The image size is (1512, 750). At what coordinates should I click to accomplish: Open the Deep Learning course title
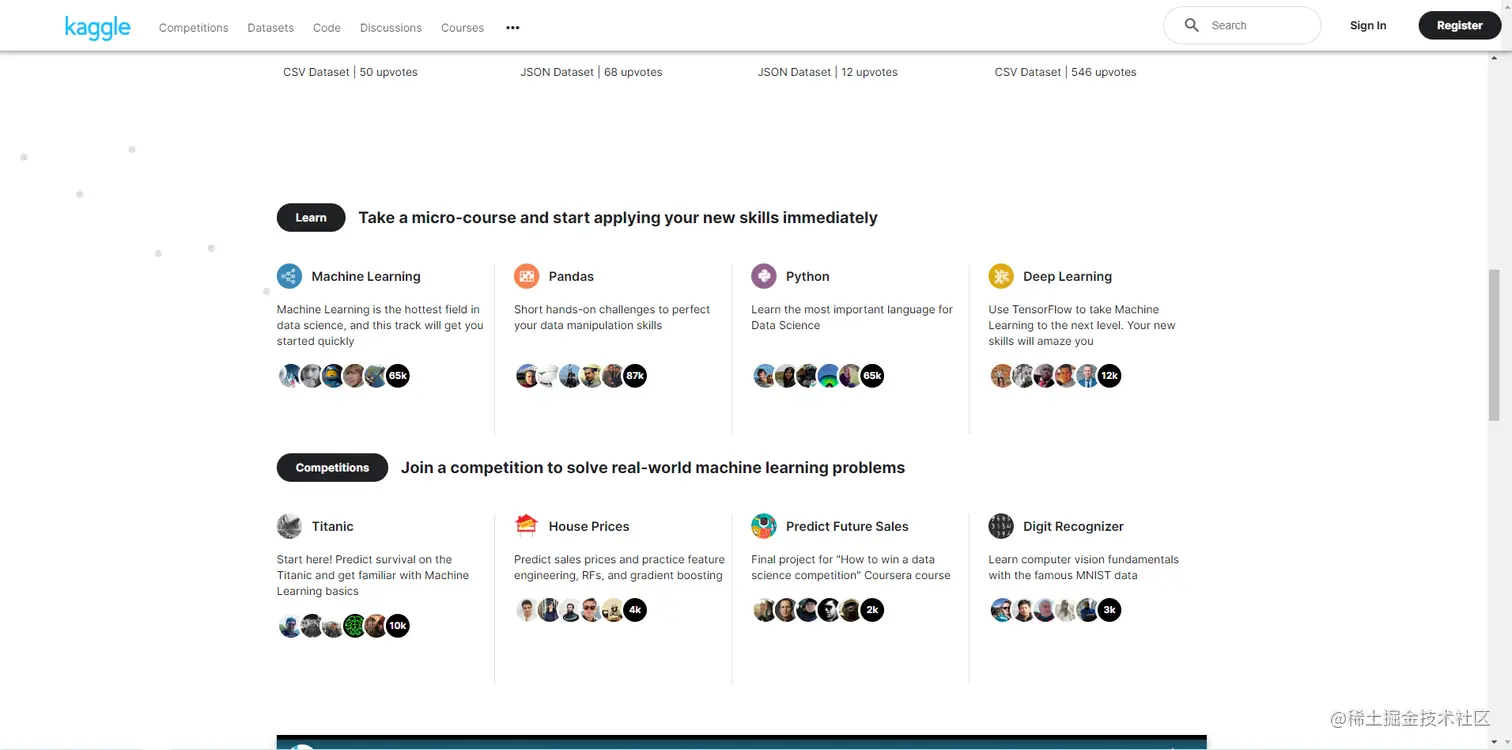pos(1067,277)
